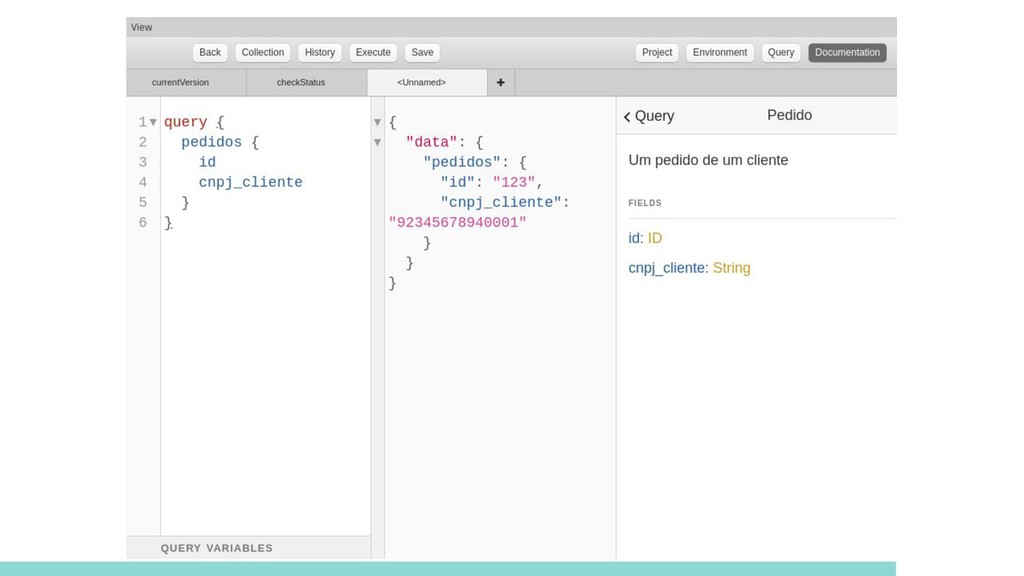
Task: Open the View menu
Action: [141, 27]
